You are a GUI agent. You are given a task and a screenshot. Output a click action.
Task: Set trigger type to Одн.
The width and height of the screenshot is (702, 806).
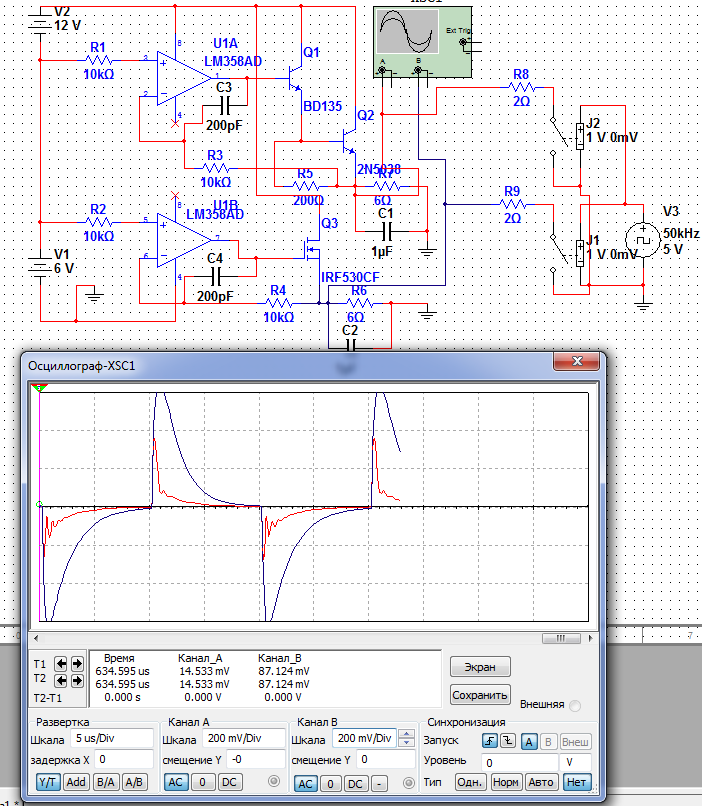pos(470,782)
